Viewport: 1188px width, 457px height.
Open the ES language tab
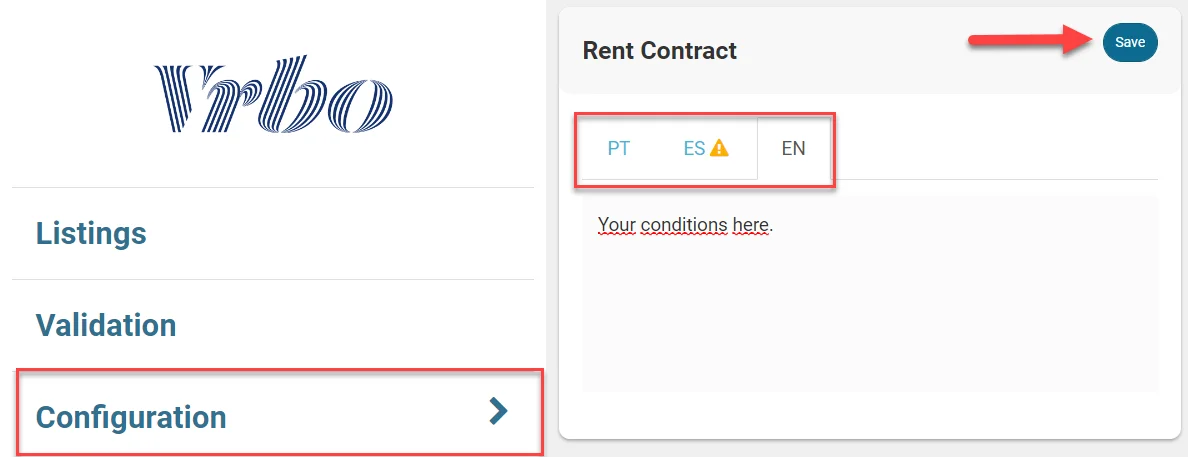695,149
